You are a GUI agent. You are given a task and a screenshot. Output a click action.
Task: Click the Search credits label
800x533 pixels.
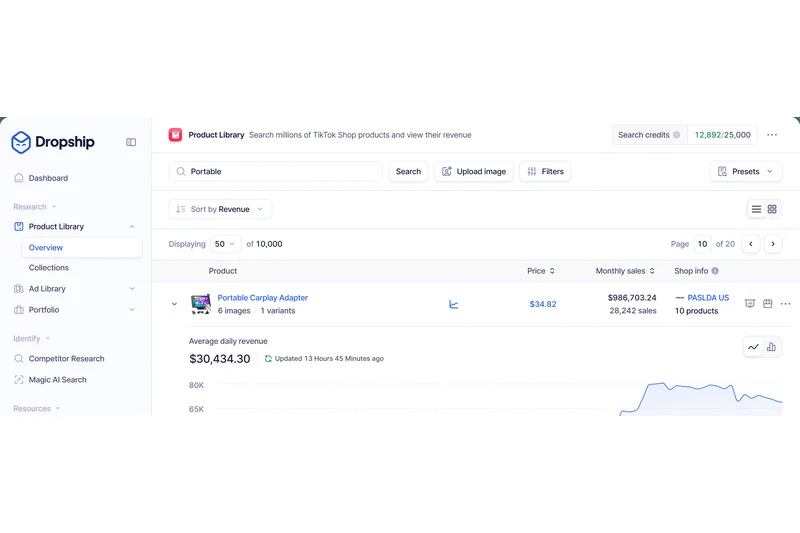[643, 135]
